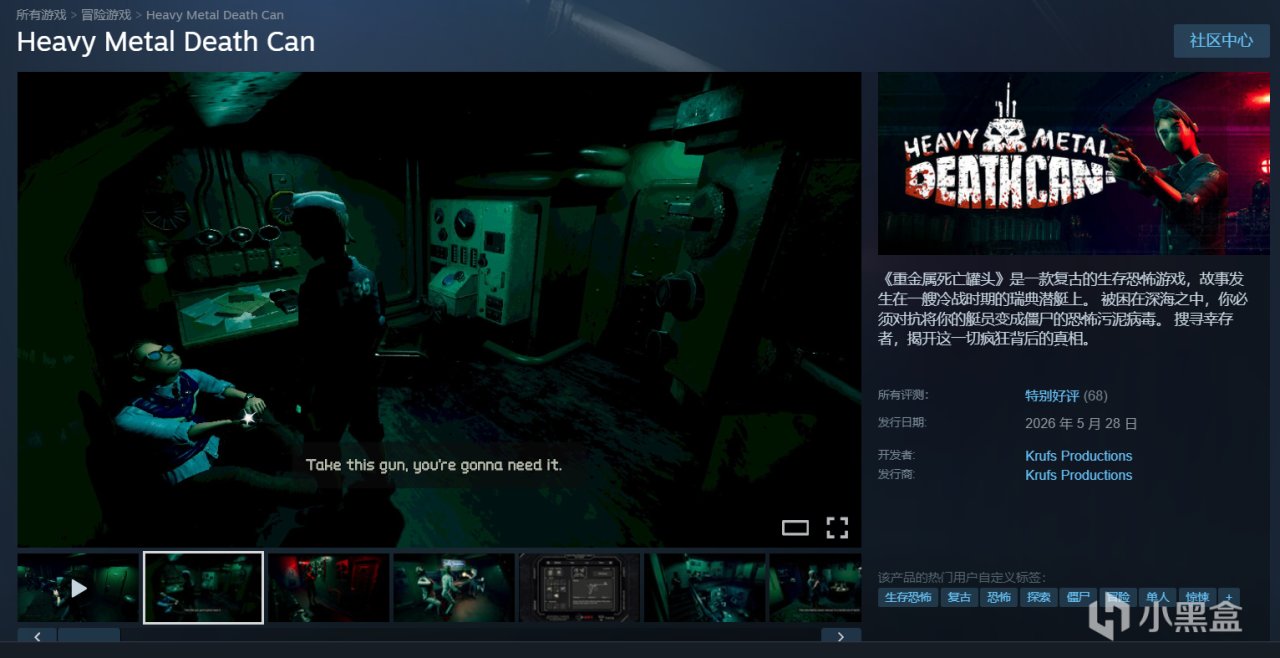Select the sixth screenshot thumbnail
This screenshot has width=1280, height=658.
tap(705, 588)
